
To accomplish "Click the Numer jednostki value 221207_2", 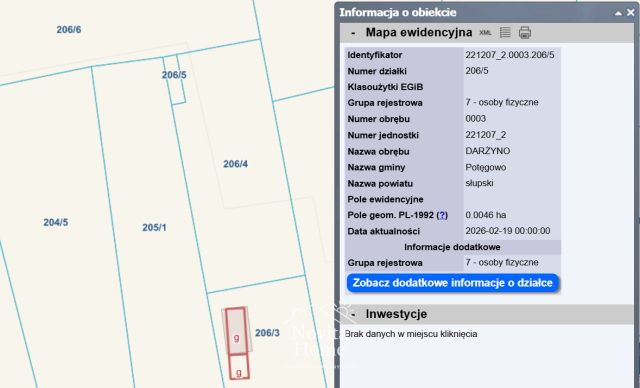I will point(486,135).
